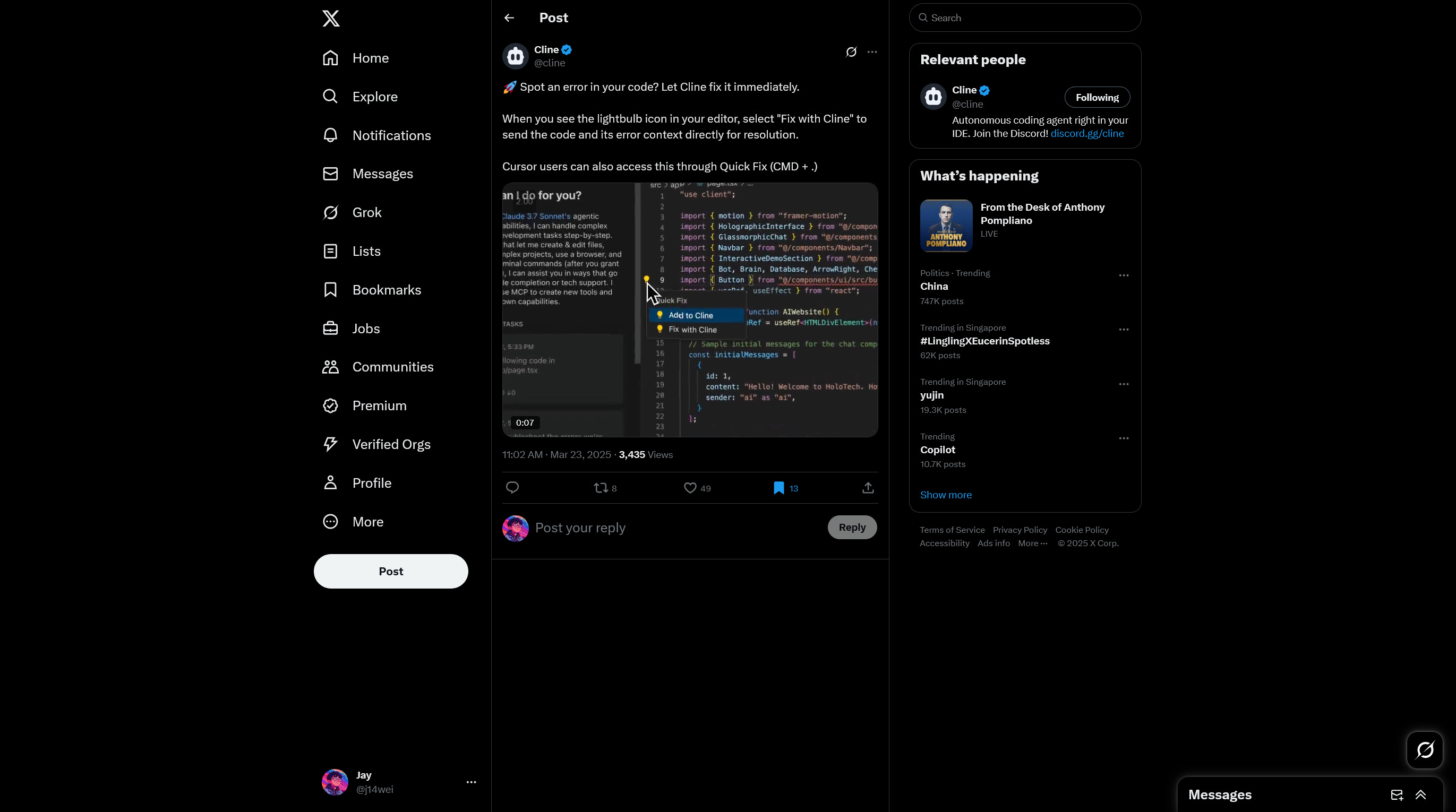Click the 0:07 video duration badge
Screen dimensions: 1456x812
(525, 422)
